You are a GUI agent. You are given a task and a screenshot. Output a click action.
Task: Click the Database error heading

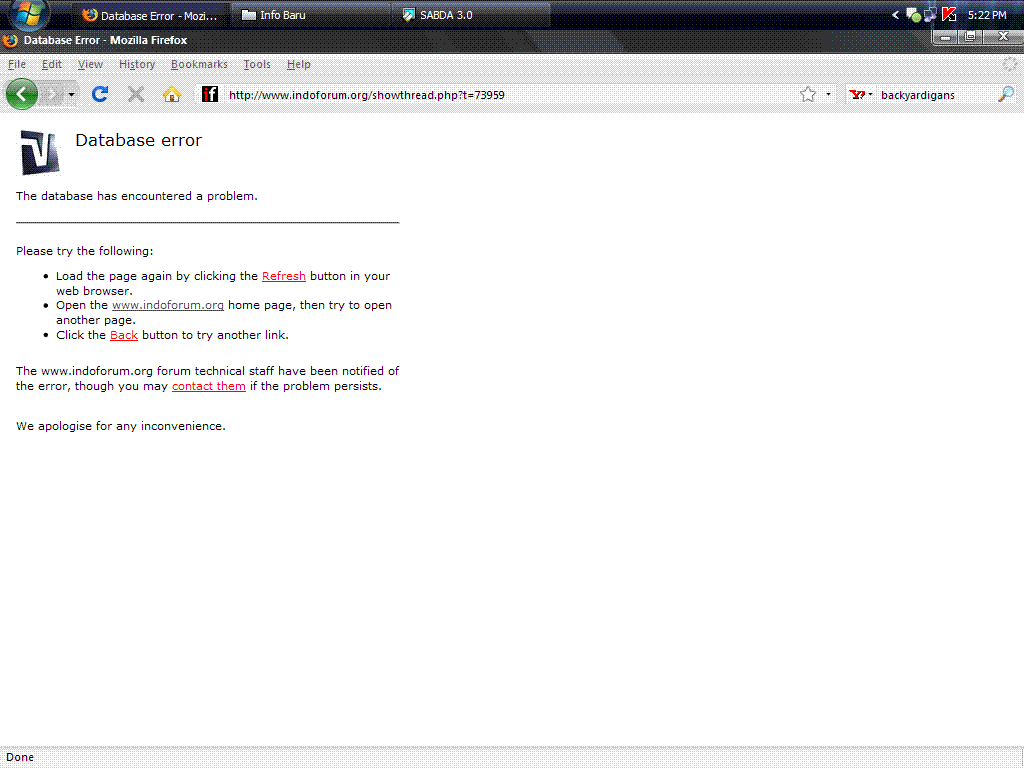(138, 140)
